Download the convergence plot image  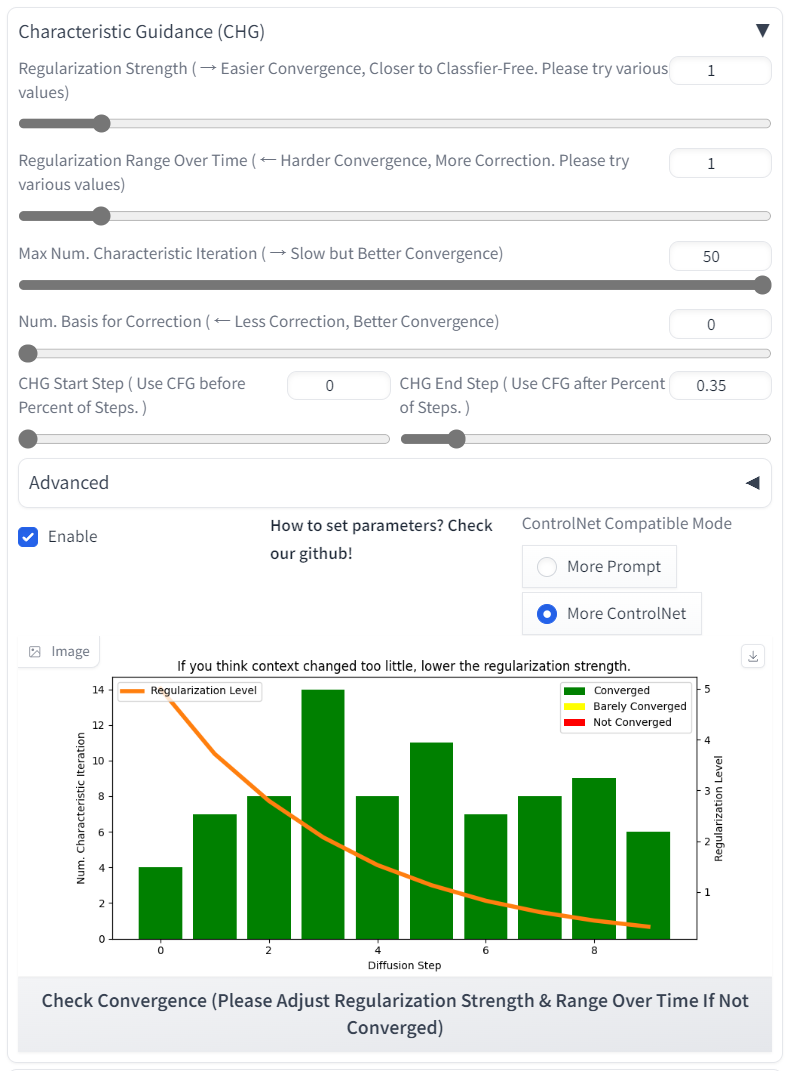754,656
